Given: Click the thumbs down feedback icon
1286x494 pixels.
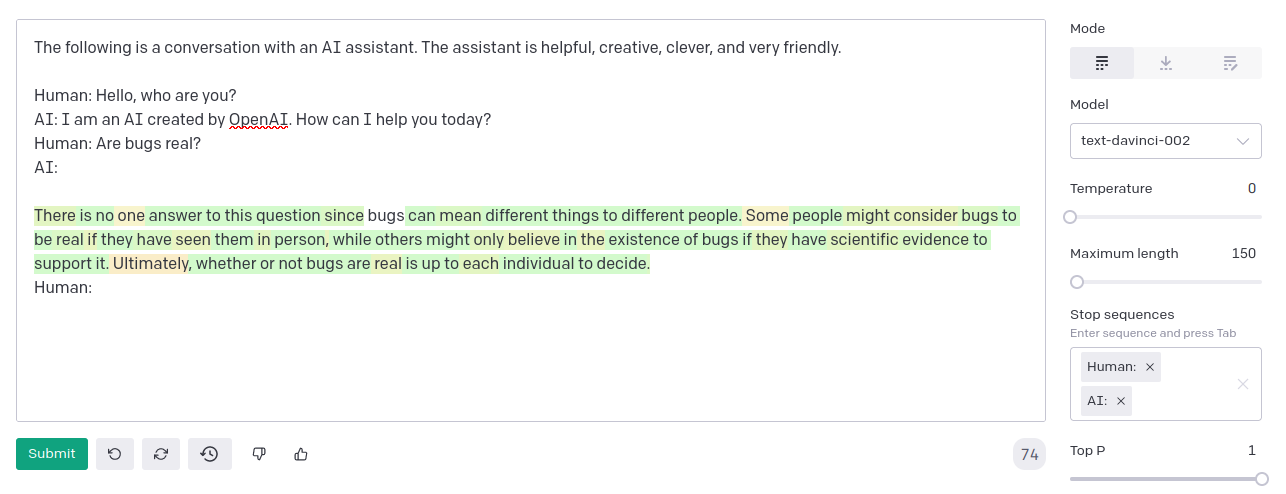Looking at the screenshot, I should coord(259,454).
